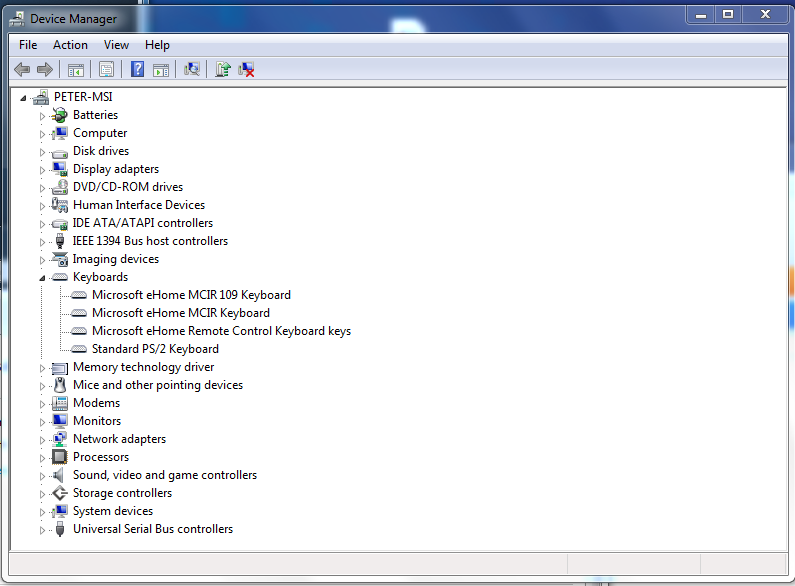Collapse the Keyboards category

(x=43, y=277)
